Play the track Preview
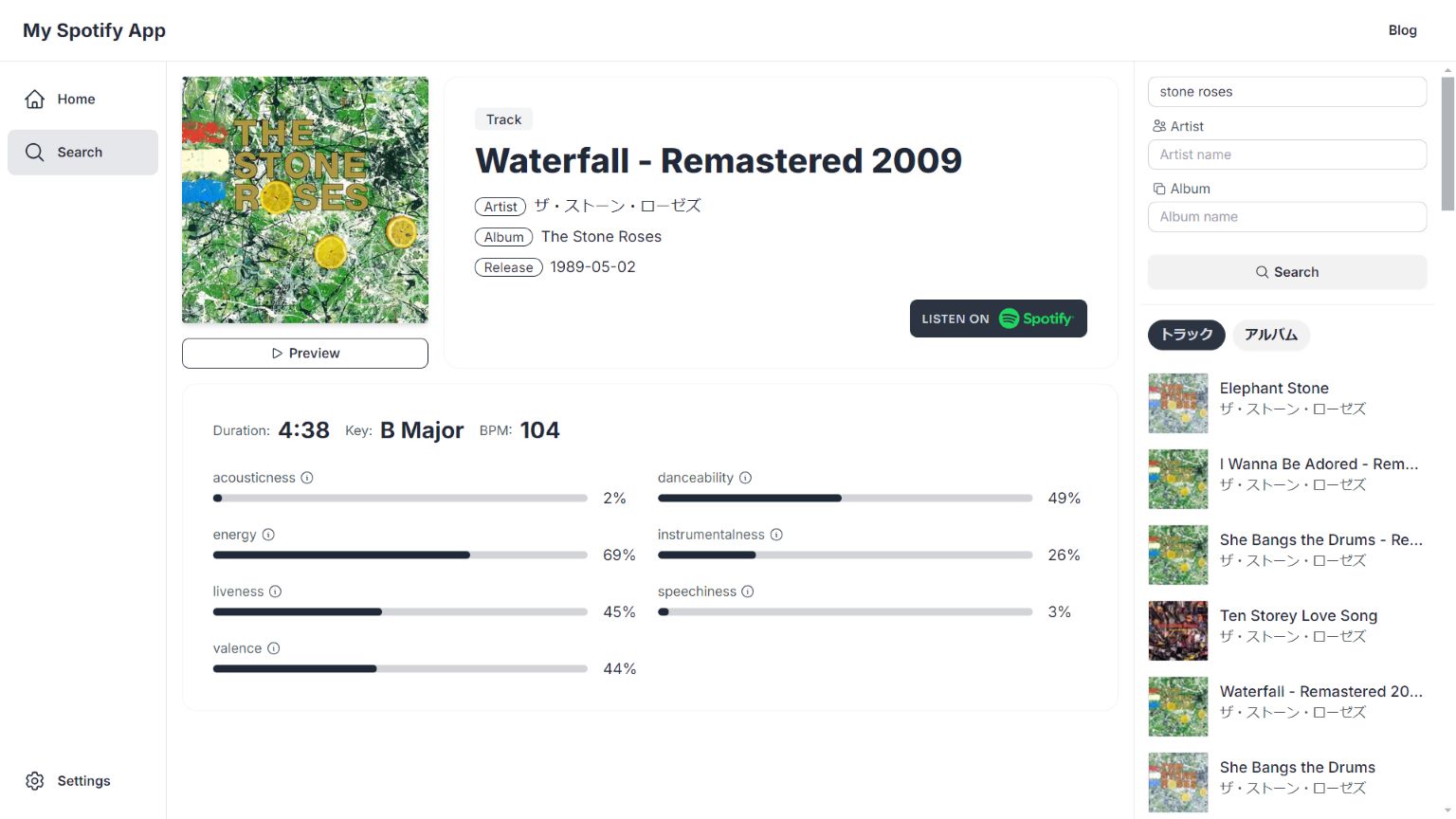Screen dimensions: 1456x819 [305, 354]
